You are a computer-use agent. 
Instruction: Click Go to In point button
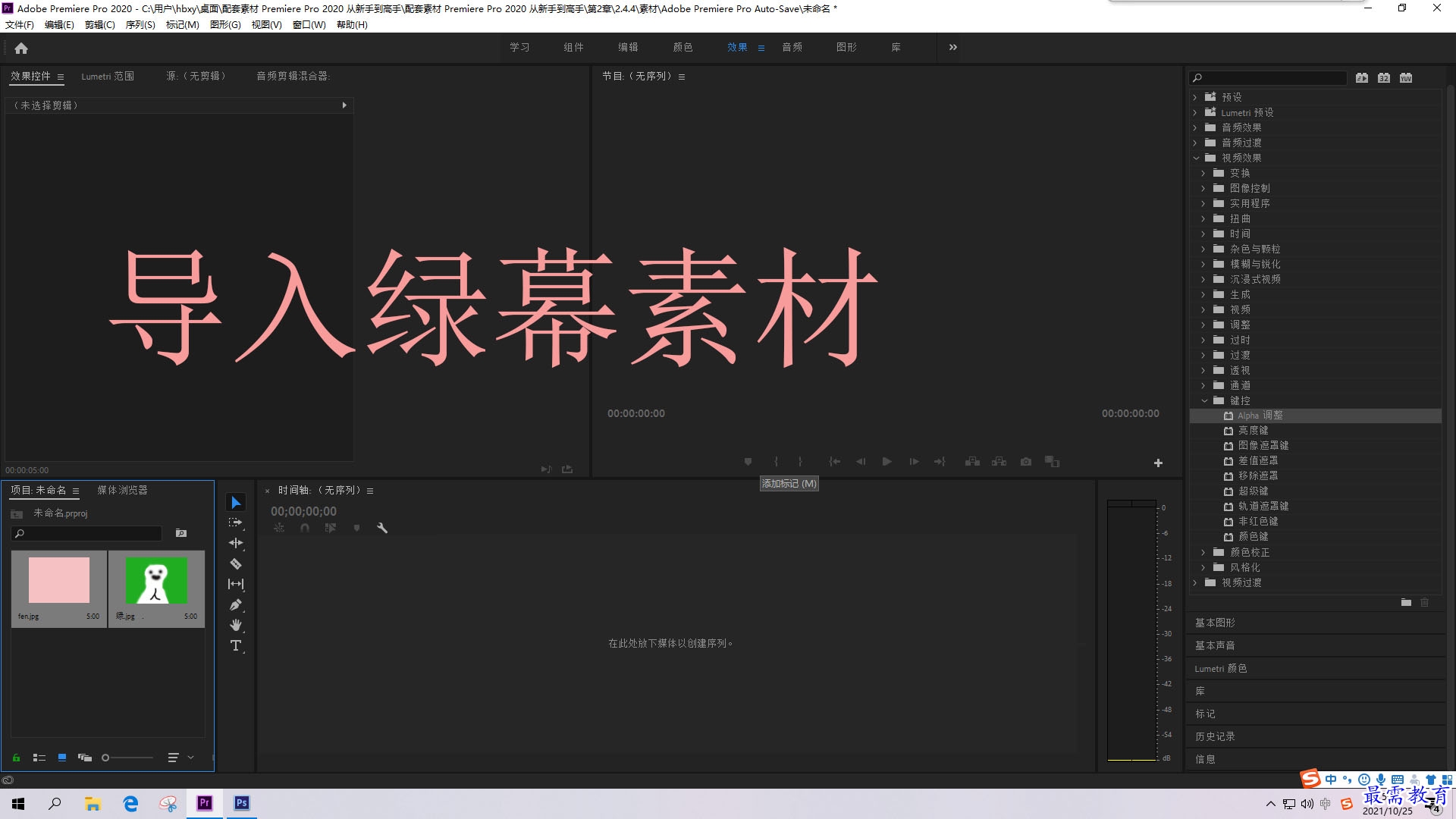(x=834, y=461)
